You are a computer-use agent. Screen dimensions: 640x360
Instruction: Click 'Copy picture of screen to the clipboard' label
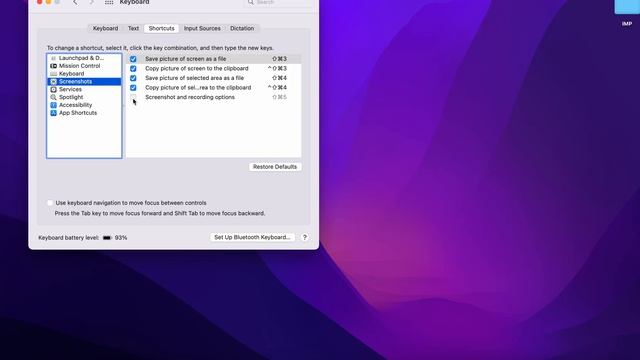pyautogui.click(x=197, y=69)
